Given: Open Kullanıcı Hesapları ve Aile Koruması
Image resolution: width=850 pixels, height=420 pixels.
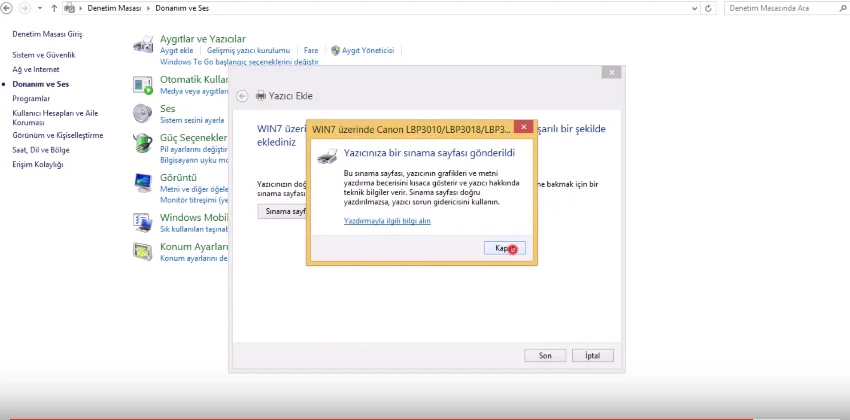Looking at the screenshot, I should 55,118.
